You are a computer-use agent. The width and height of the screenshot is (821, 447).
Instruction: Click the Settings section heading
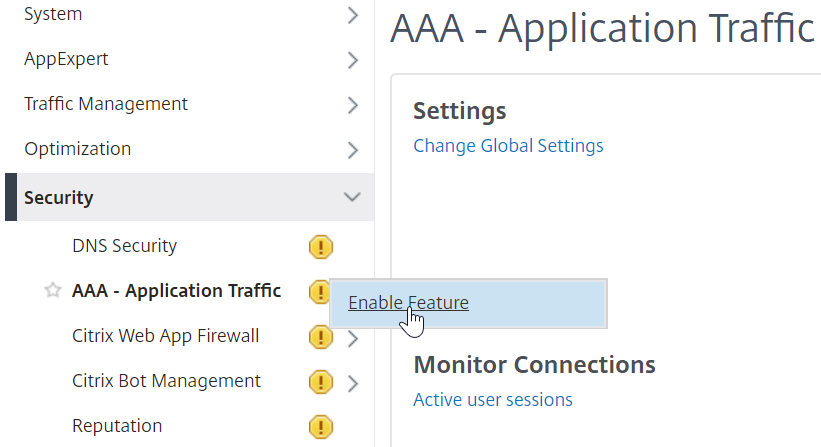tap(460, 110)
